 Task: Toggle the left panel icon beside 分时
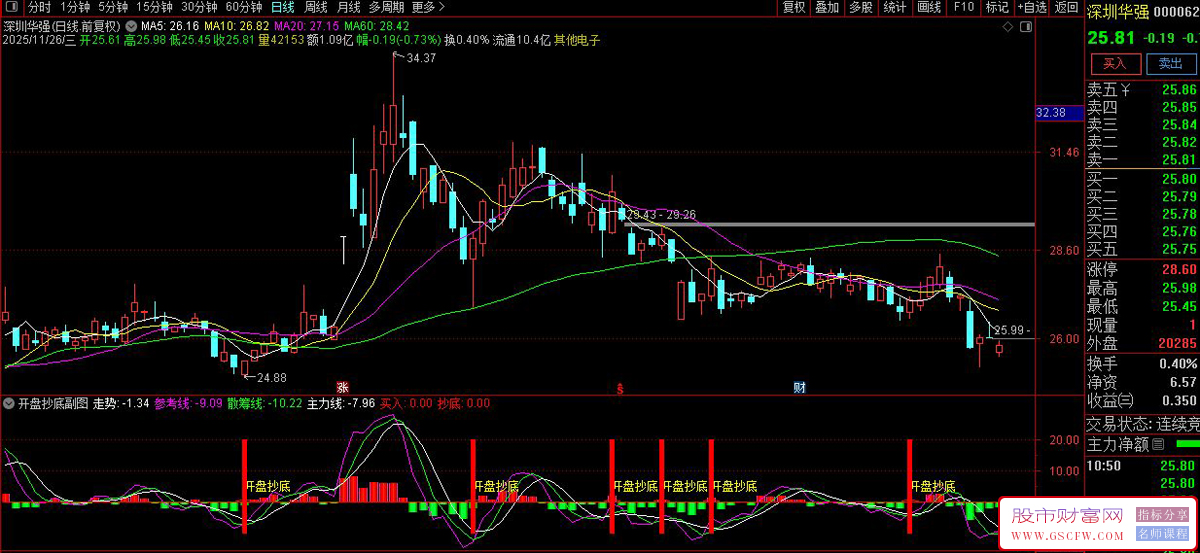pyautogui.click(x=14, y=7)
